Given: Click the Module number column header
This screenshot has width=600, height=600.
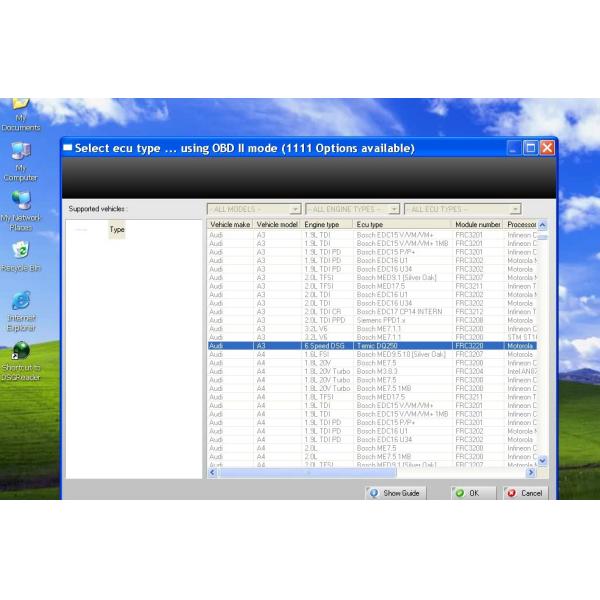Looking at the screenshot, I should pyautogui.click(x=478, y=225).
